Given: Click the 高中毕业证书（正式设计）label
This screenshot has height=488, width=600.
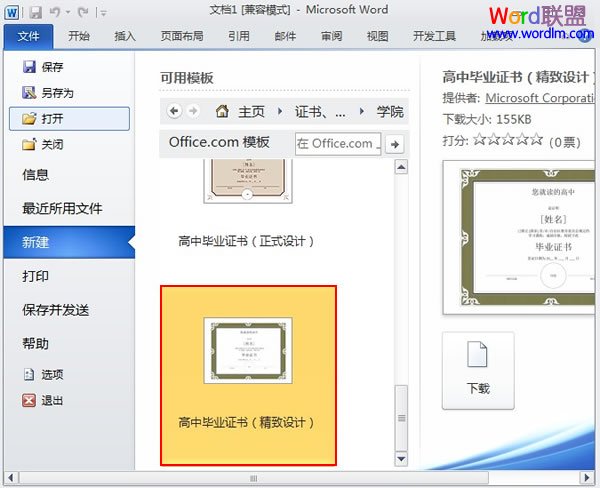Looking at the screenshot, I should pyautogui.click(x=246, y=242).
